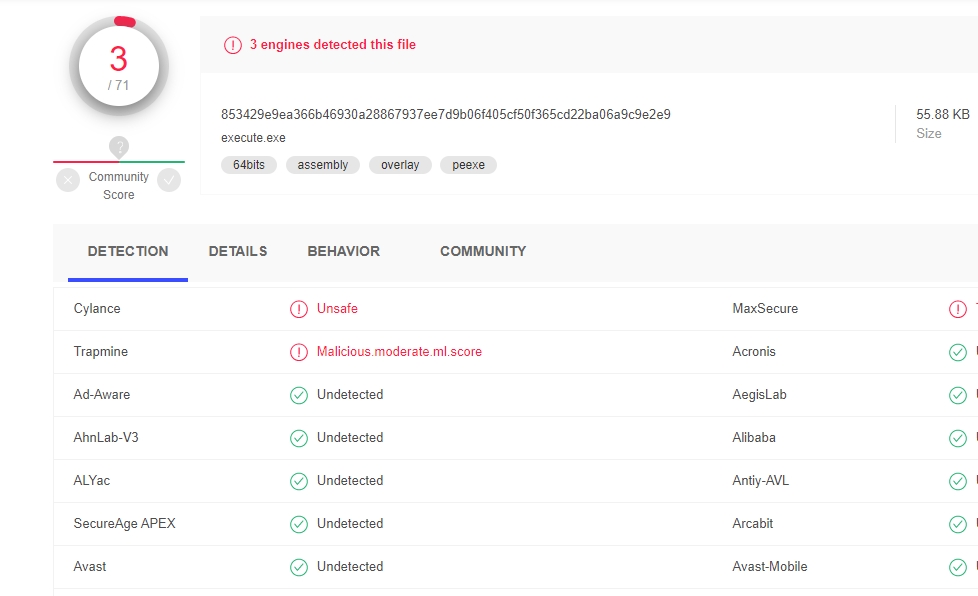Click the green checkmark icon for AhnLab-V3
The width and height of the screenshot is (978, 596).
click(298, 438)
